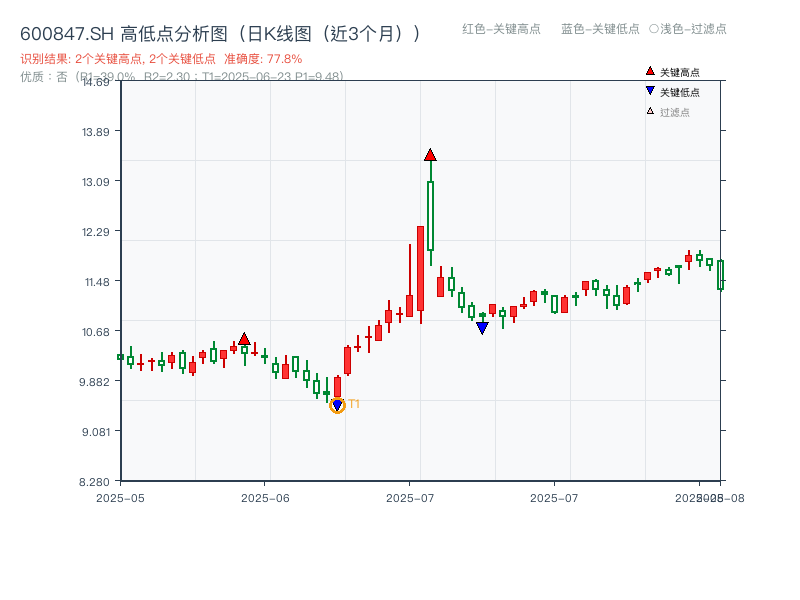Select the red 关键高点 marker above July peak
The width and height of the screenshot is (800, 600).
430,155
